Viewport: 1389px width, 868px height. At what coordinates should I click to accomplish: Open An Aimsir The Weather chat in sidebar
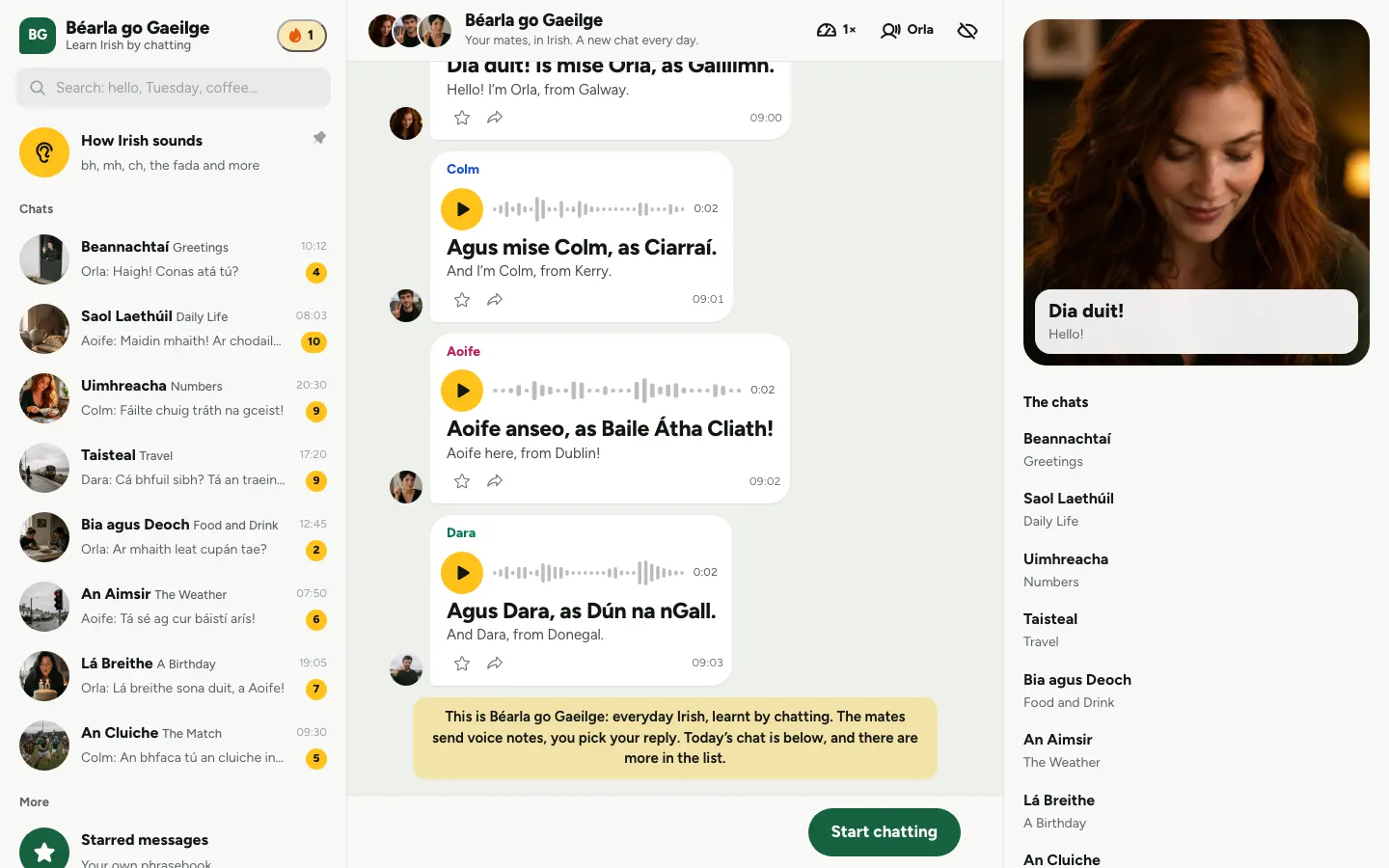pyautogui.click(x=174, y=606)
